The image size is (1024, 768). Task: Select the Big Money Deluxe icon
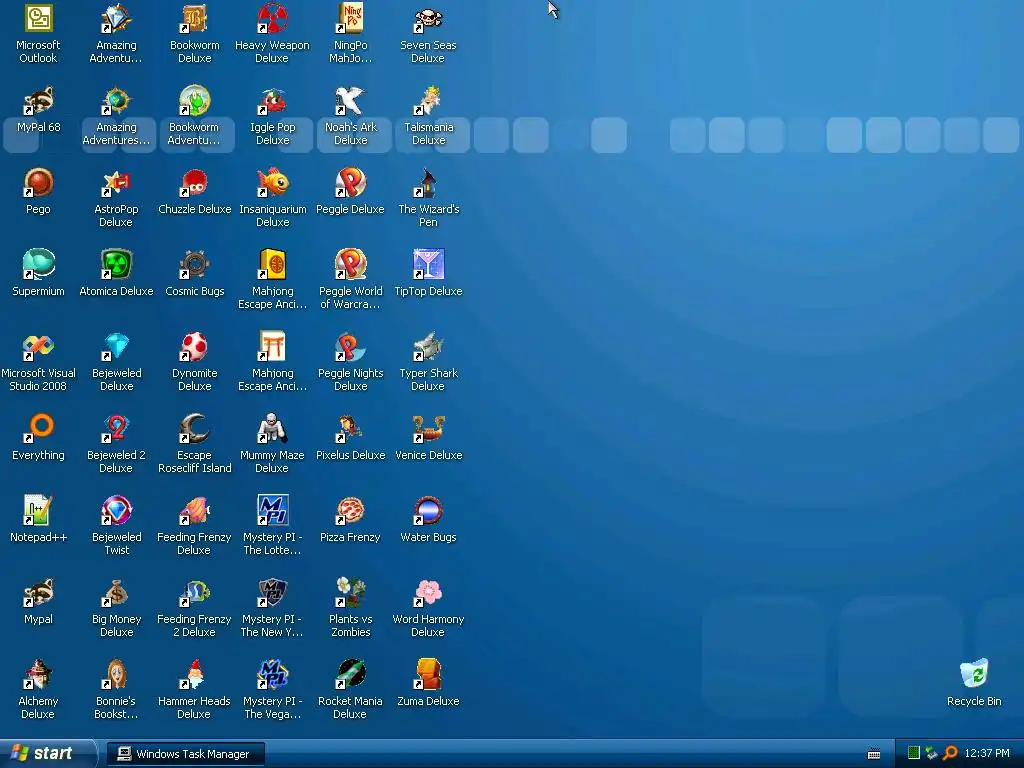click(116, 593)
